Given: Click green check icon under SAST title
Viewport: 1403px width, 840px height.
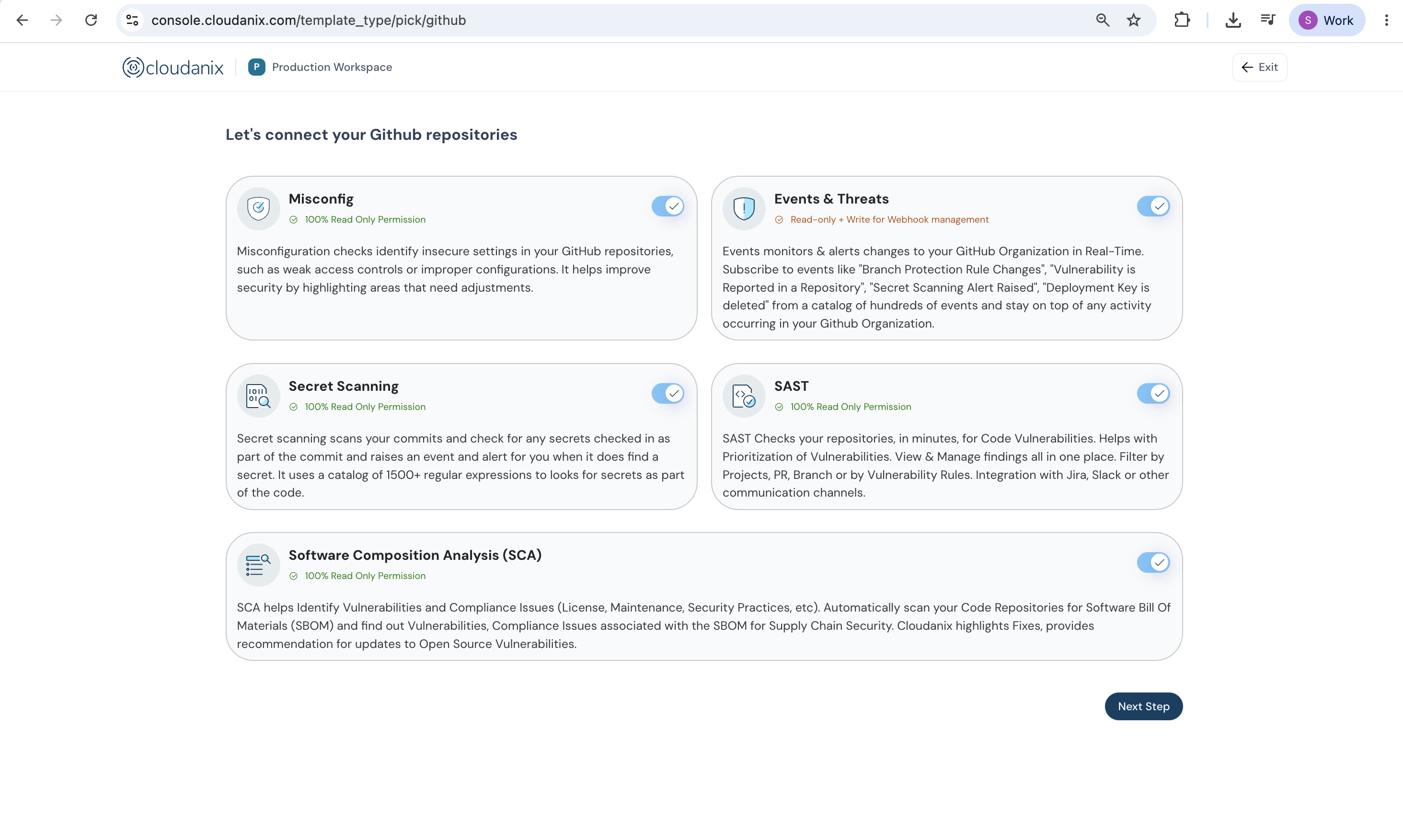Looking at the screenshot, I should 779,407.
